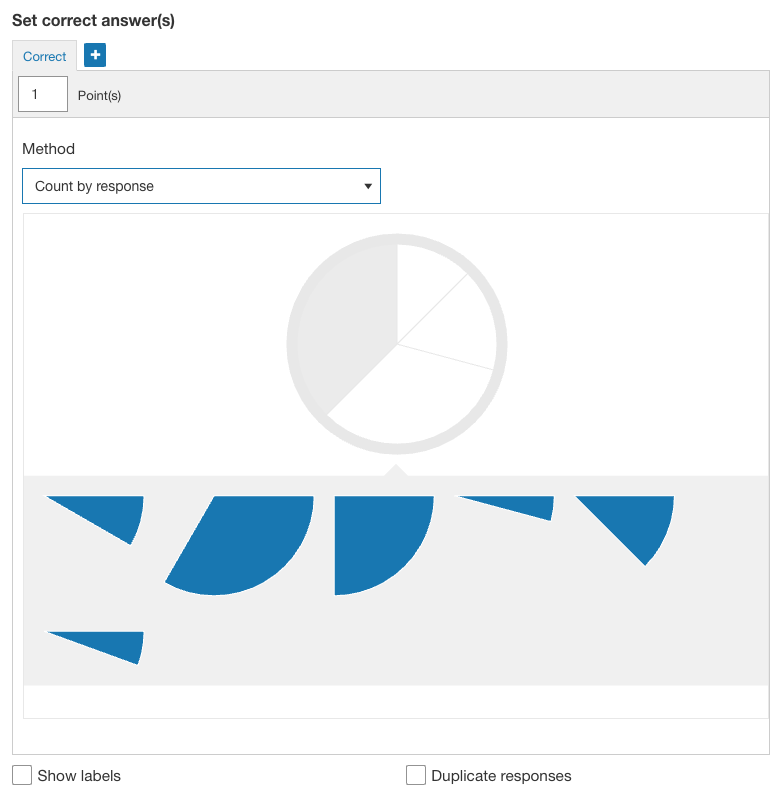Click the Point(s) label text
The width and height of the screenshot is (778, 800).
tap(99, 95)
